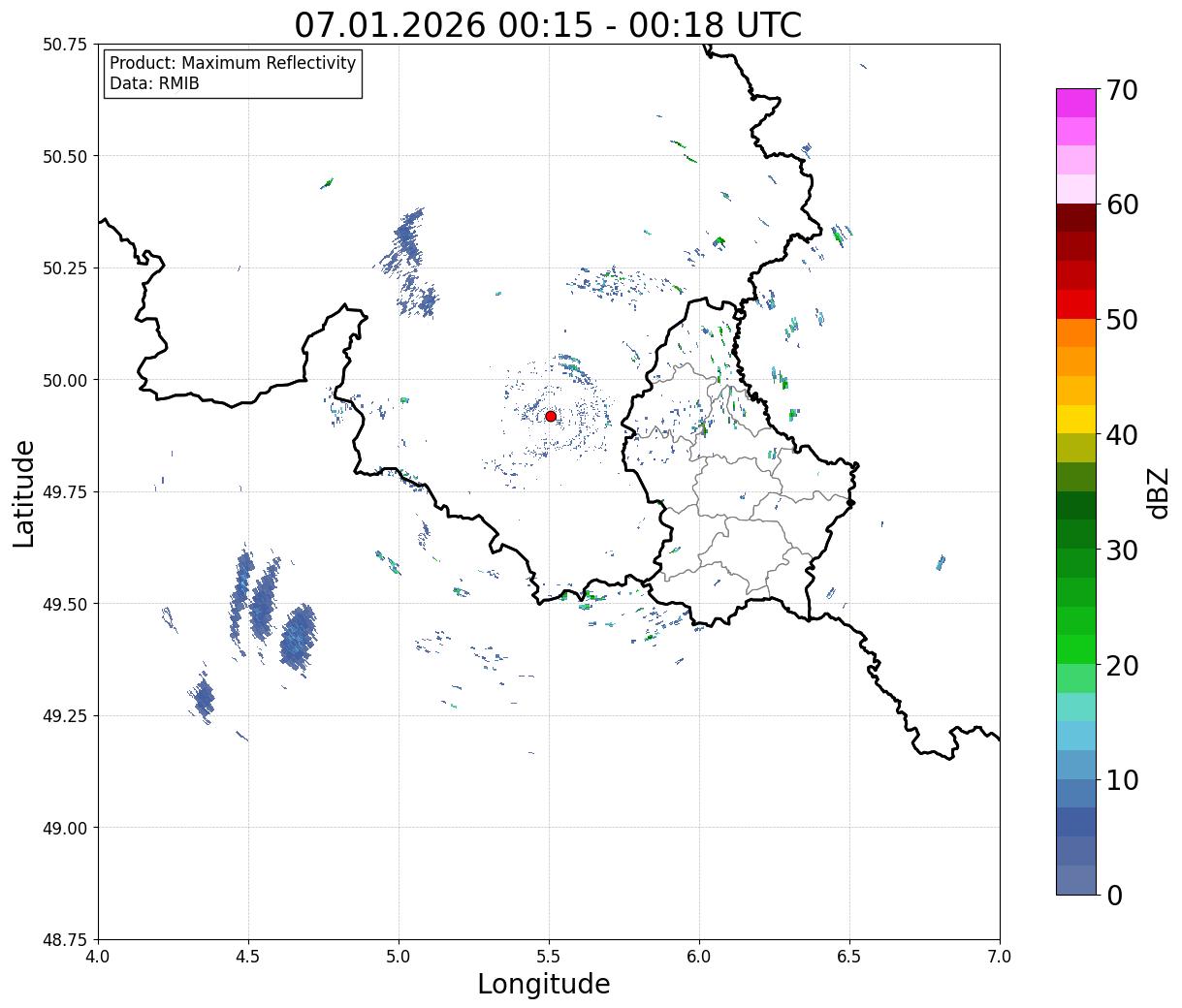Screen dimensions: 1182x1008
Task: Click the 'Data: RMIB' label
Action: 154,83
